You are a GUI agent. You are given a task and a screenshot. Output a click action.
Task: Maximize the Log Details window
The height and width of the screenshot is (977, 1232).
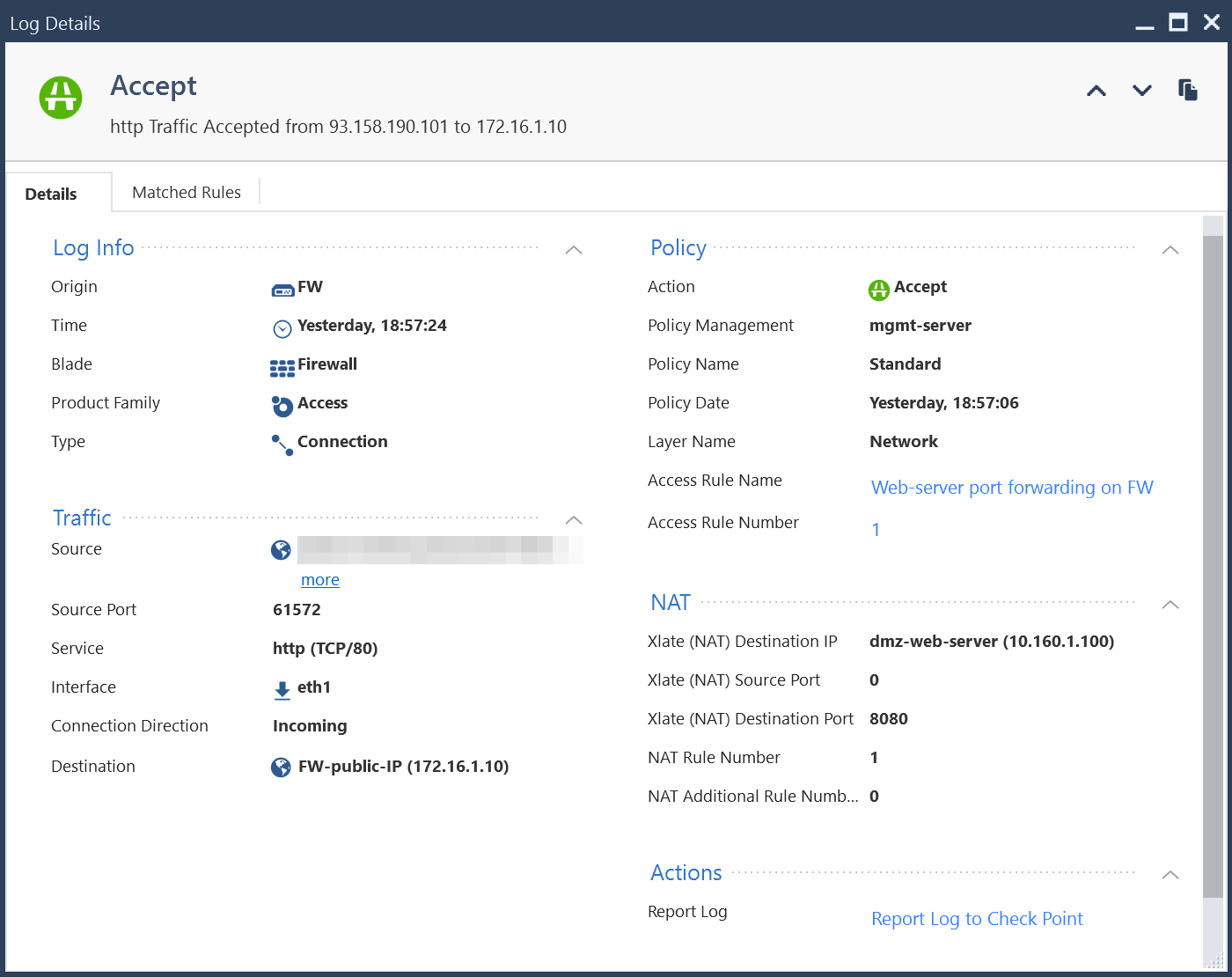(1178, 22)
